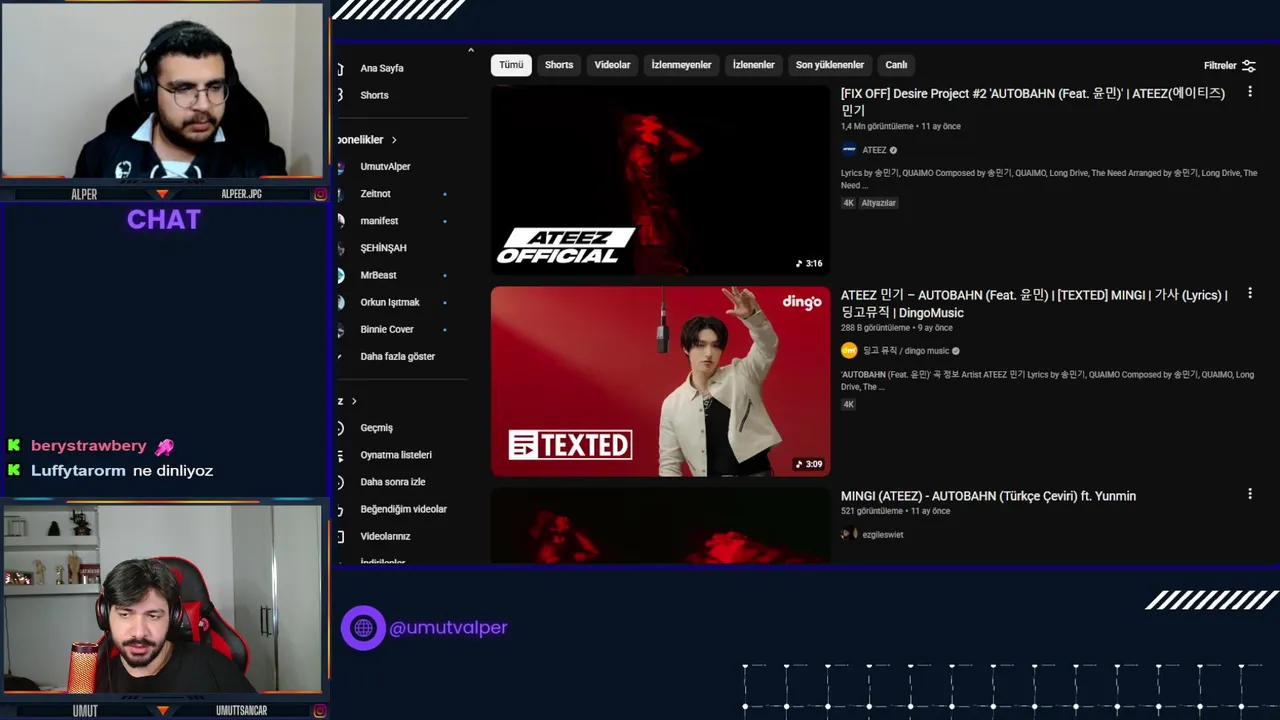Image resolution: width=1280 pixels, height=720 pixels.
Task: Open UmutvAlper subscription channel
Action: point(385,167)
